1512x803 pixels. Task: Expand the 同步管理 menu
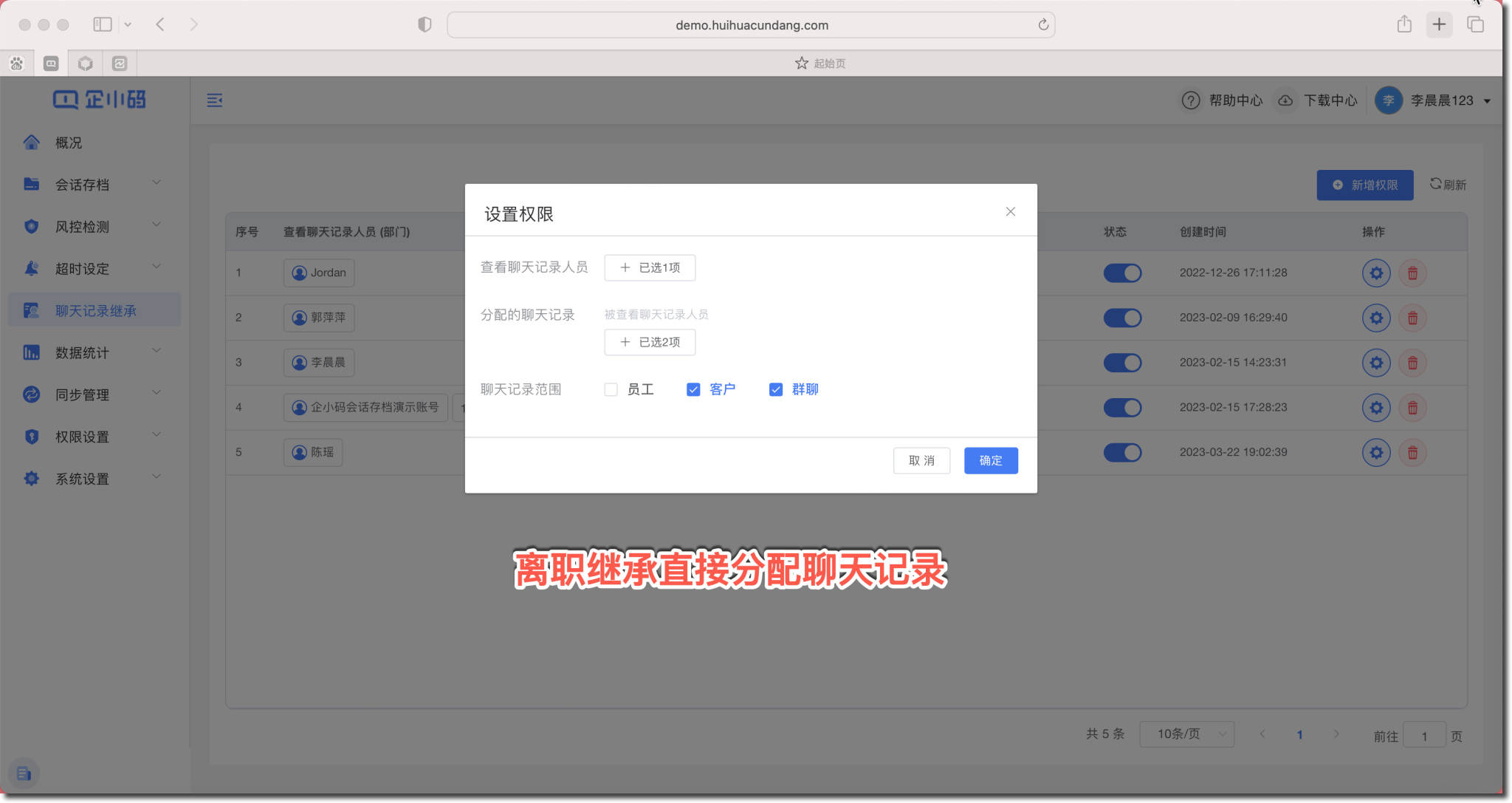click(x=94, y=395)
